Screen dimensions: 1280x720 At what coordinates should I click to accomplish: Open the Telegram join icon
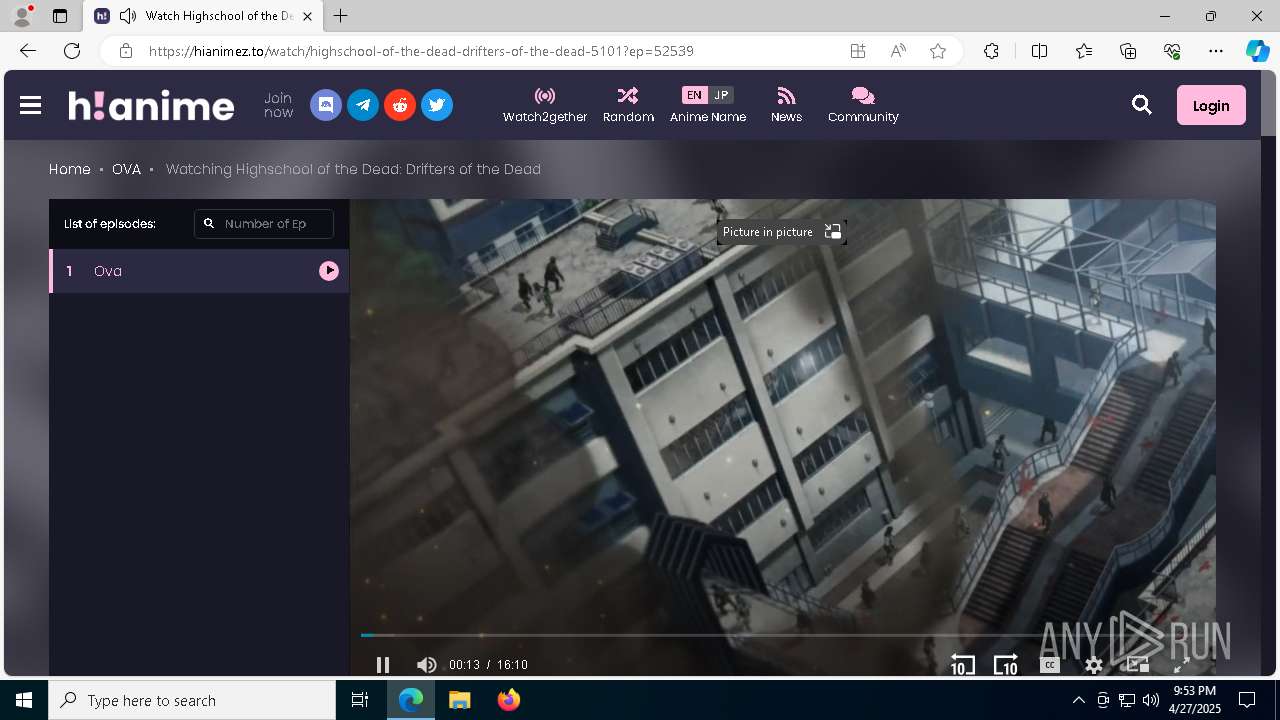click(363, 105)
